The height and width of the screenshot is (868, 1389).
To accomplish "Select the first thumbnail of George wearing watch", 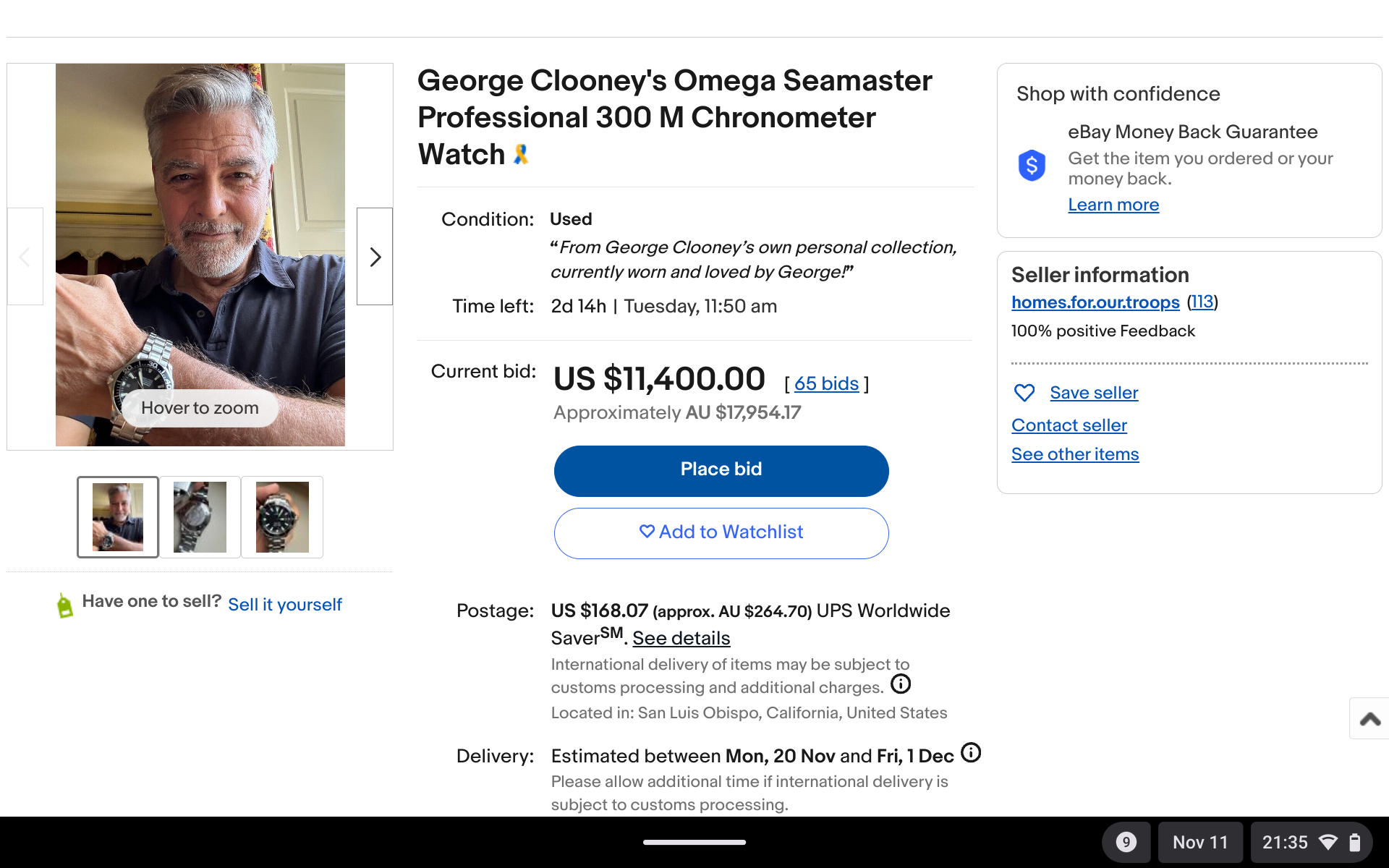I will click(x=118, y=517).
